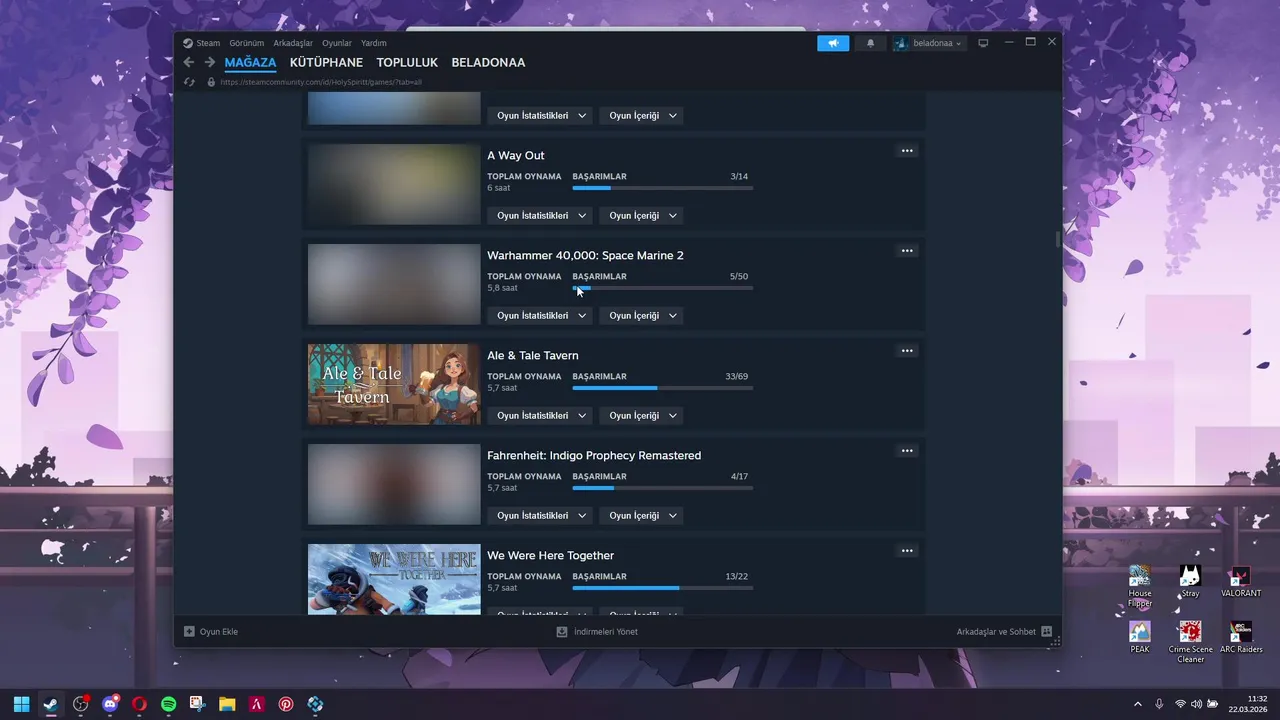Open File Explorer from the taskbar
The image size is (1280, 720).
pyautogui.click(x=227, y=704)
